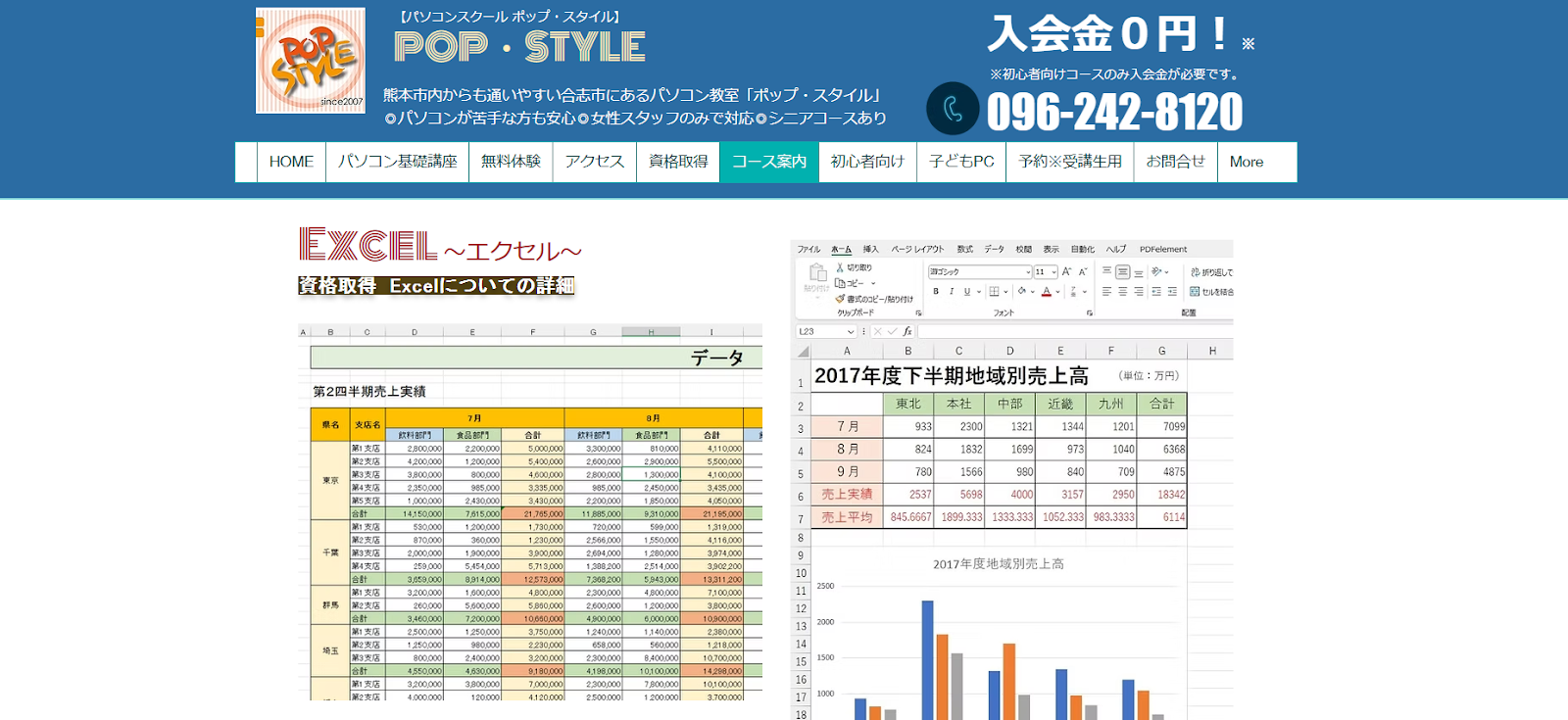
Task: Click ホーム tab in Excel screenshot
Action: [842, 250]
